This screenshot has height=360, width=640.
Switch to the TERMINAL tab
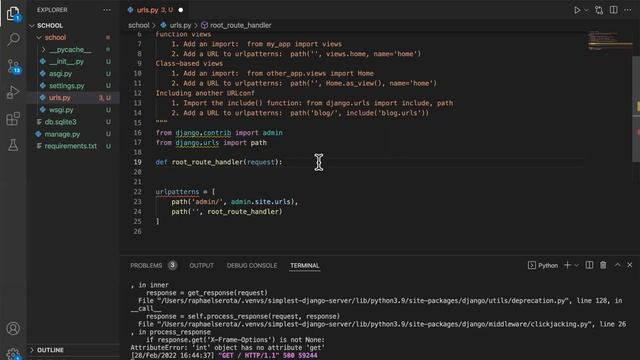304,265
